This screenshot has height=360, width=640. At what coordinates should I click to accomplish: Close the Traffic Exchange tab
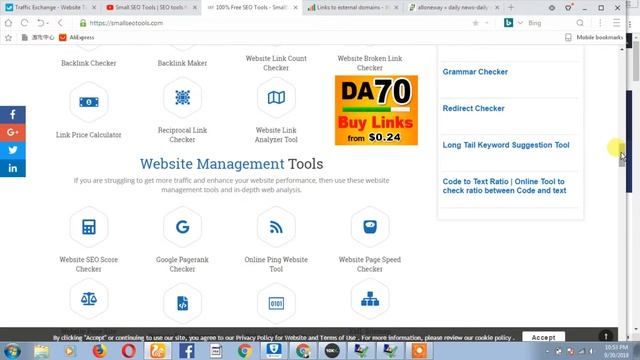click(x=94, y=7)
